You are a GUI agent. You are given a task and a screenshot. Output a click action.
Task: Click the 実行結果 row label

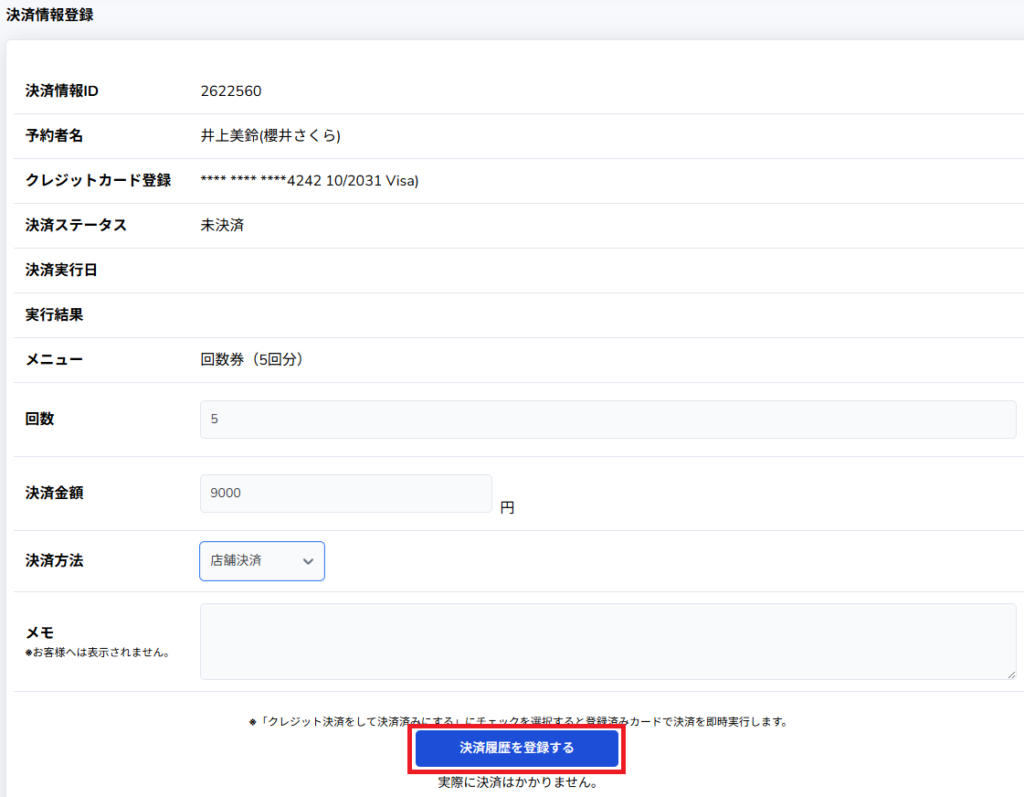(x=54, y=315)
